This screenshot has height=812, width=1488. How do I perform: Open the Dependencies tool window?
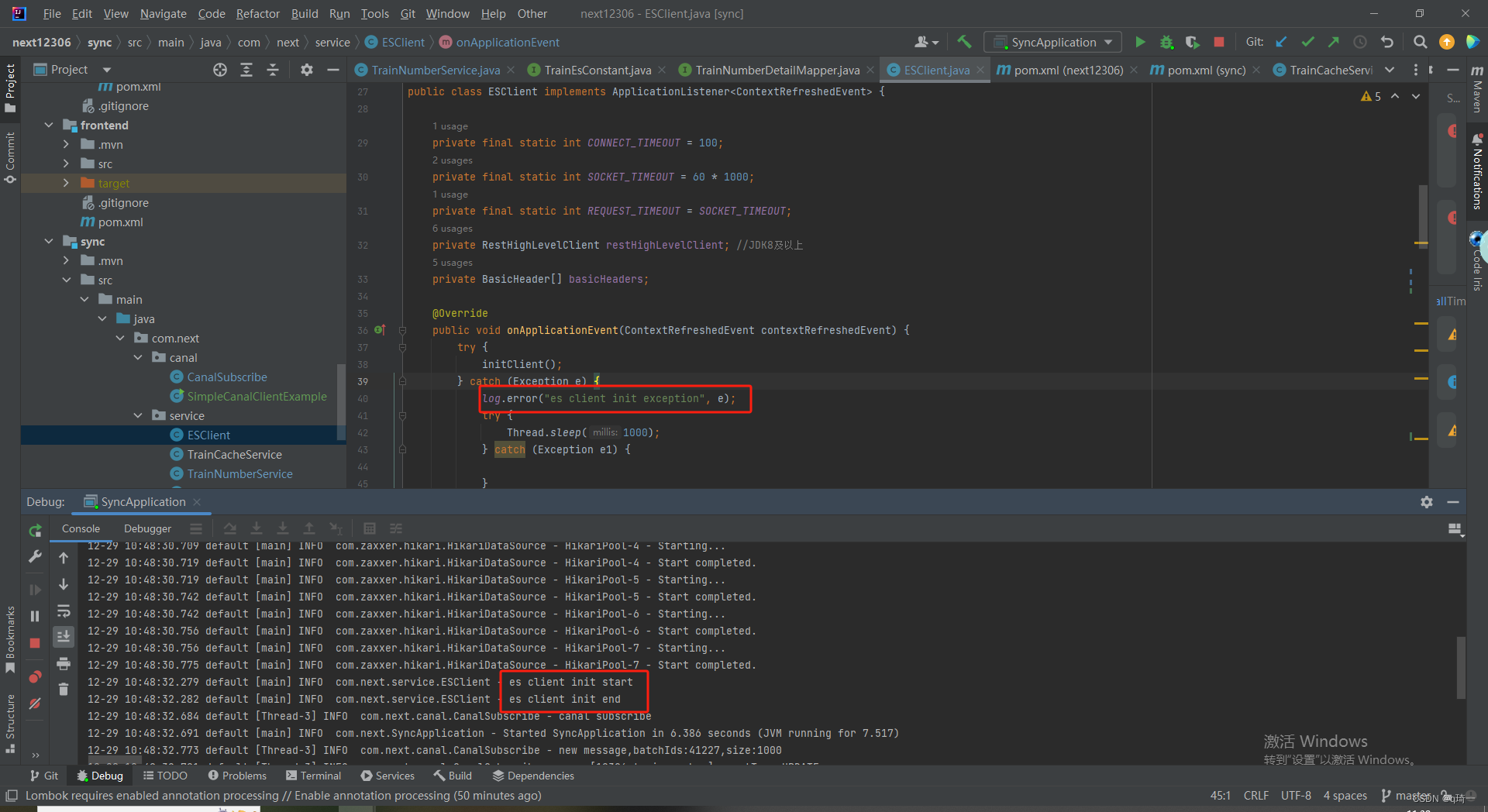(x=533, y=776)
